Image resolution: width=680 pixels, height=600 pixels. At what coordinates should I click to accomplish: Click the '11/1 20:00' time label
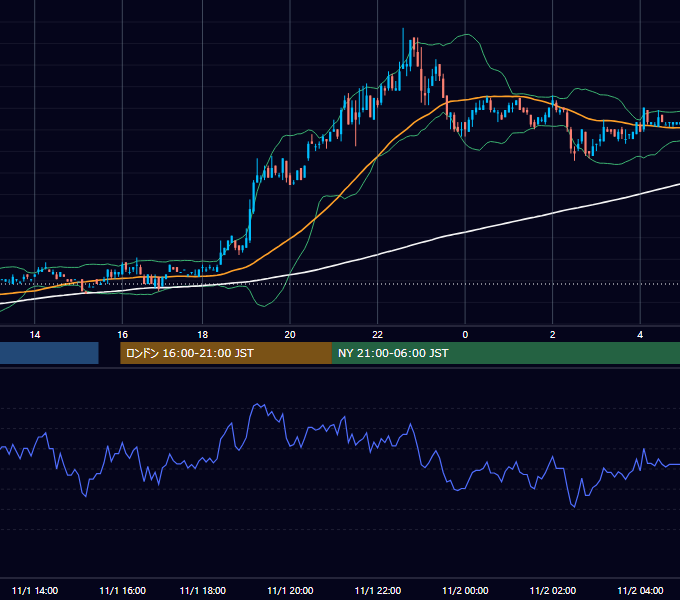click(x=290, y=591)
